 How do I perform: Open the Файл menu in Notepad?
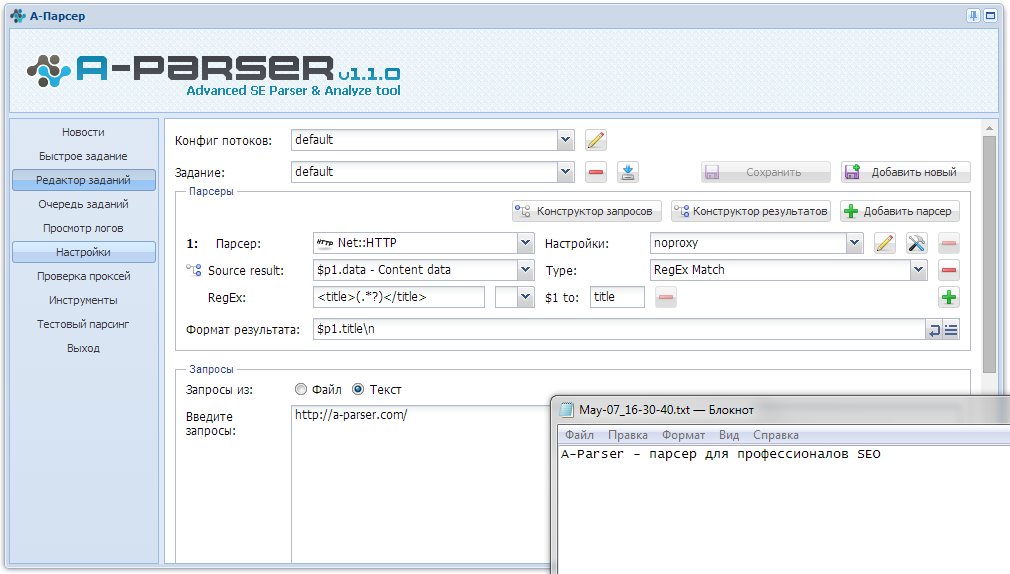click(579, 435)
